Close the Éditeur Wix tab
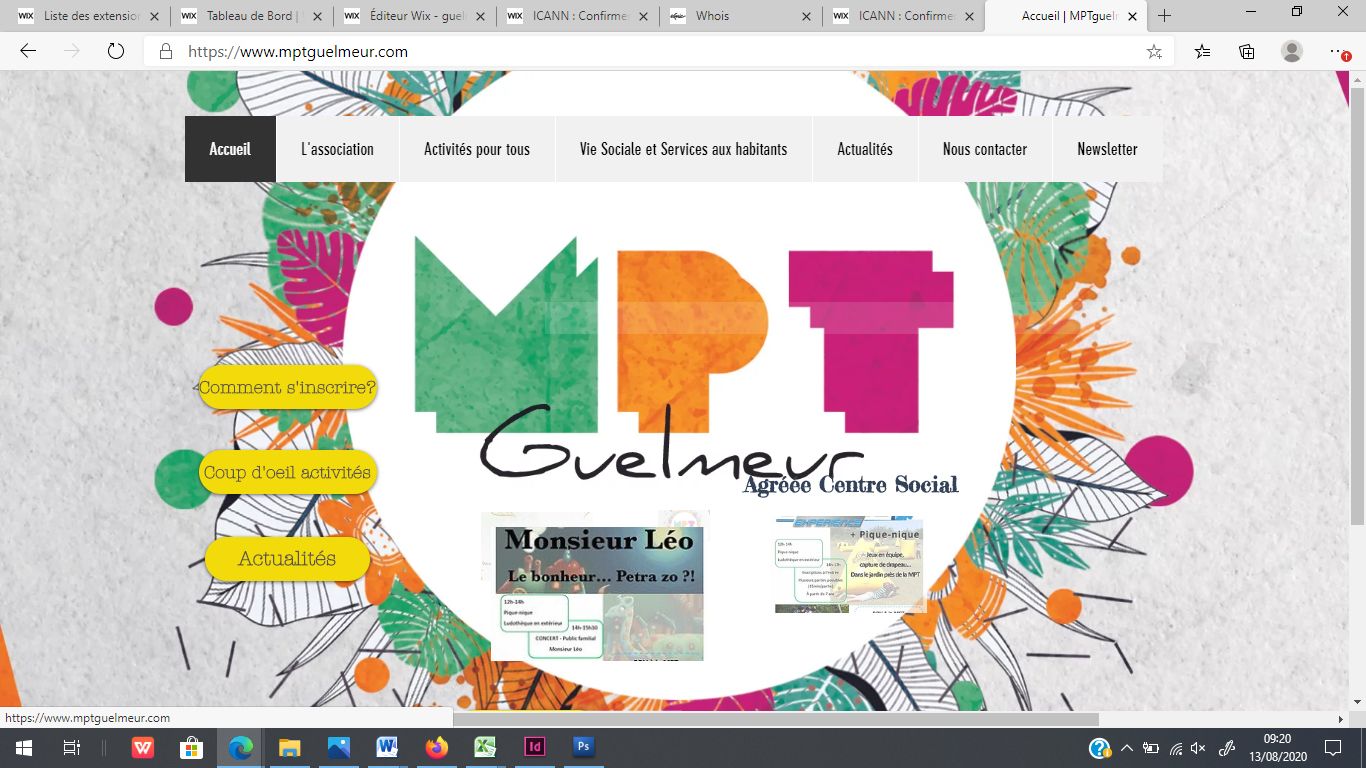Screen dimensions: 1366x768 coord(478,16)
